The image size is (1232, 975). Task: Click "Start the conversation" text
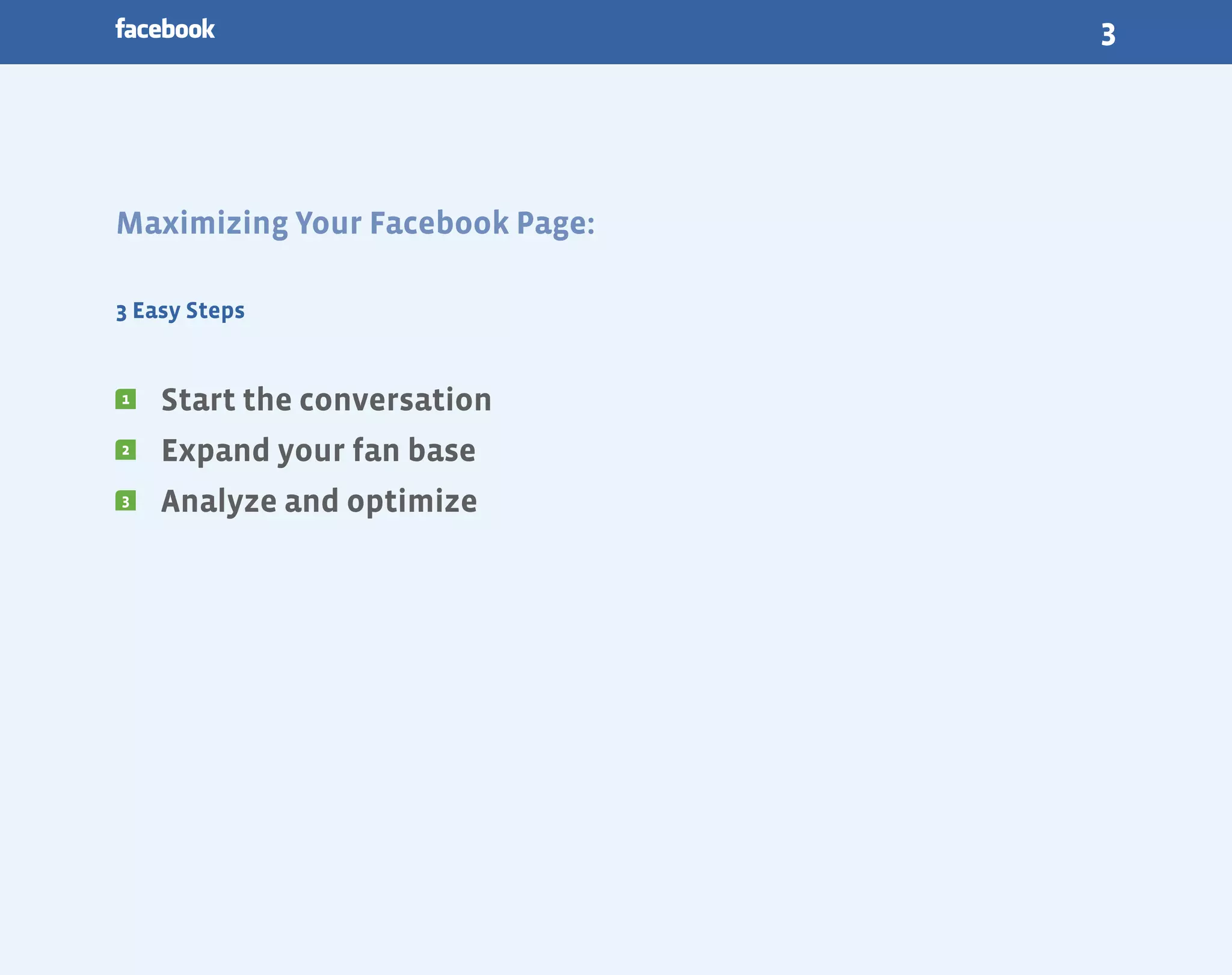(x=327, y=399)
